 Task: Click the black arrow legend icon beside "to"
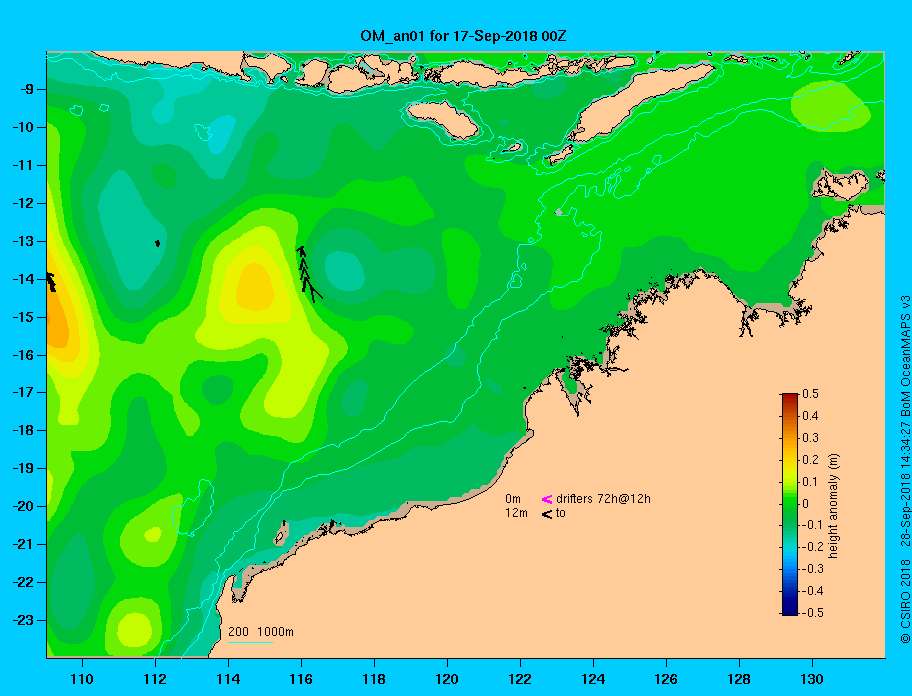[x=547, y=514]
